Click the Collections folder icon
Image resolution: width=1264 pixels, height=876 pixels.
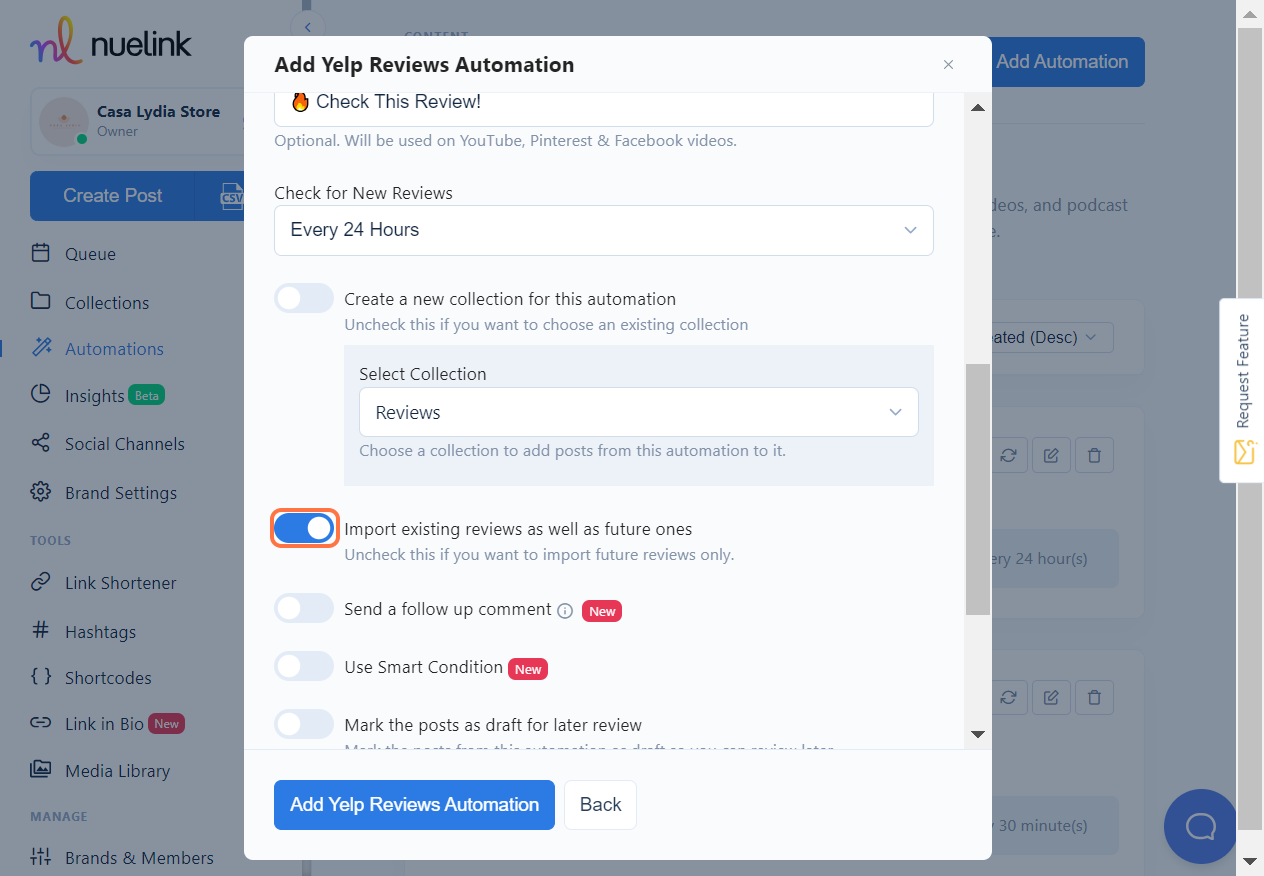pyautogui.click(x=40, y=302)
